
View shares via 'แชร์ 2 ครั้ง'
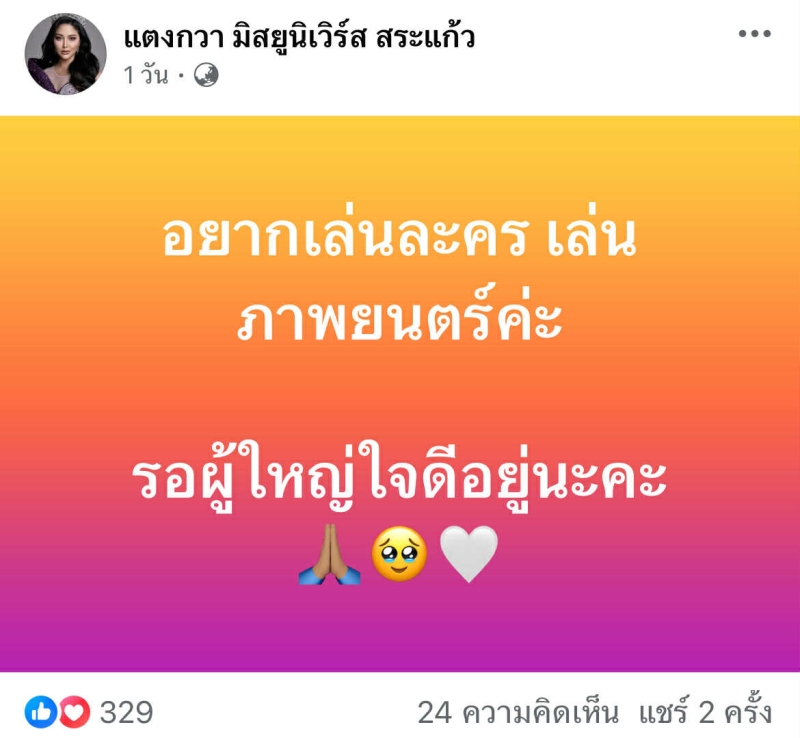pos(706,710)
